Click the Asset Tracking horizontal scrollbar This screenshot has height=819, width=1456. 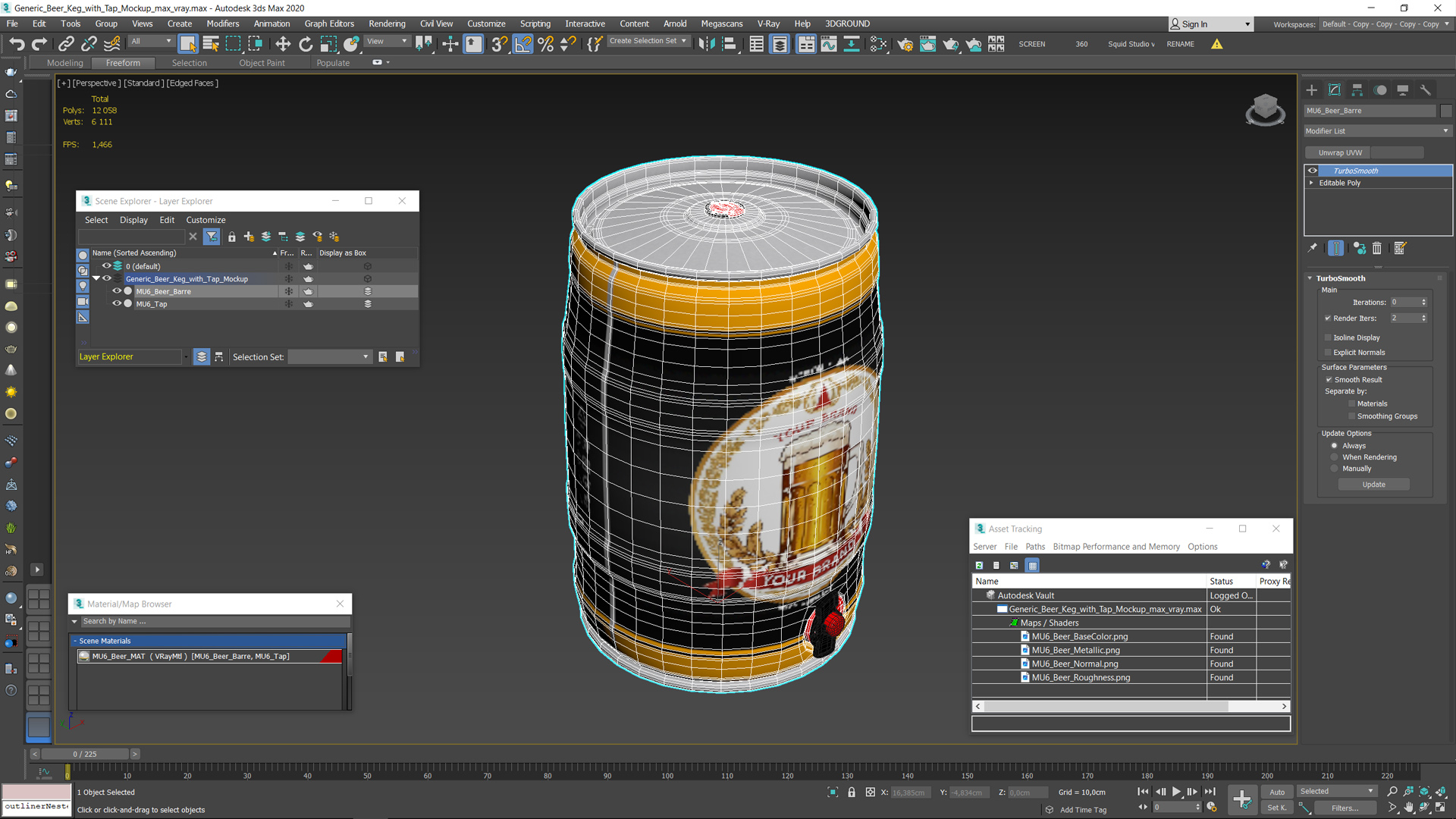pos(1106,706)
